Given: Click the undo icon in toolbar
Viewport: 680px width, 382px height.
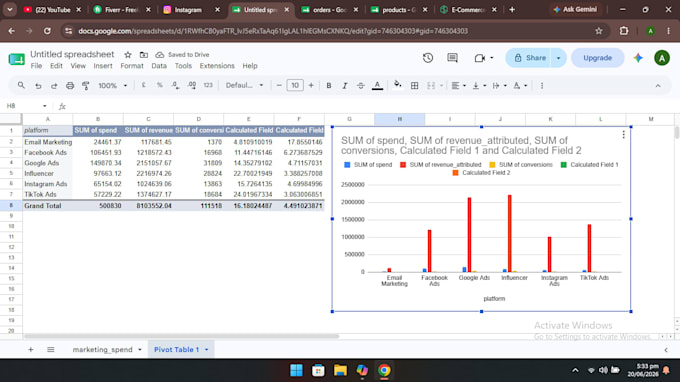Looking at the screenshot, I should coord(38,86).
